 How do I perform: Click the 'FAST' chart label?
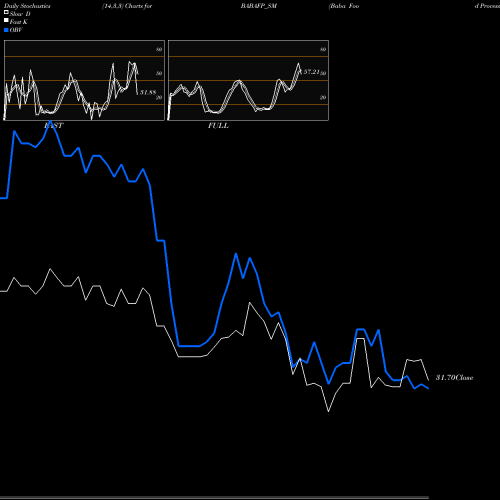pyautogui.click(x=54, y=126)
